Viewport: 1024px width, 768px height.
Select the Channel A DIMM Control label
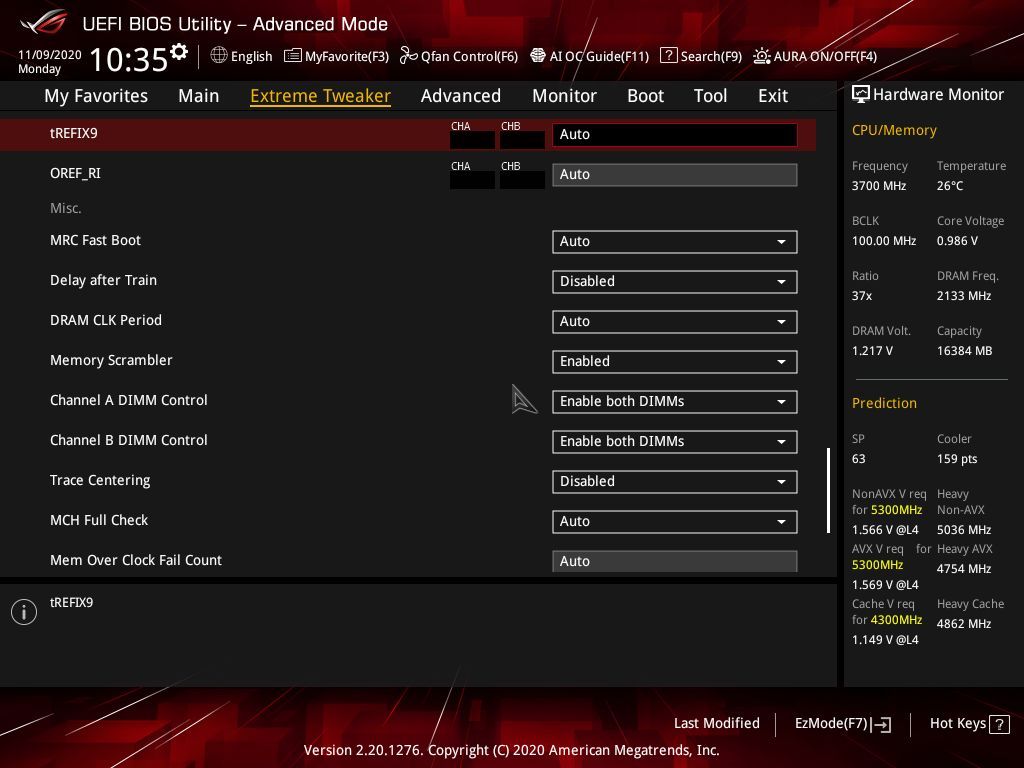129,400
